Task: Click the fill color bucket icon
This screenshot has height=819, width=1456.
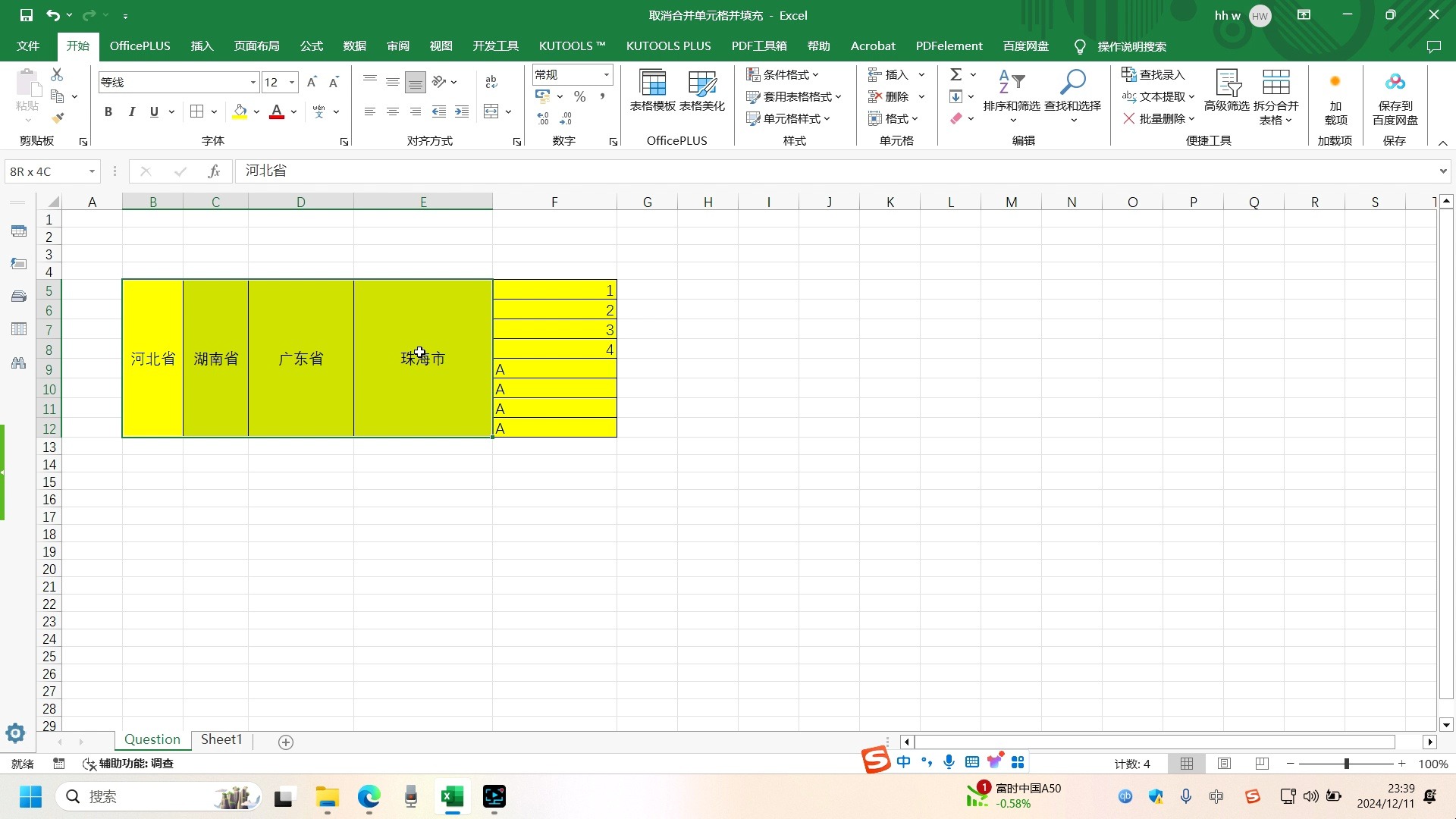Action: point(240,111)
